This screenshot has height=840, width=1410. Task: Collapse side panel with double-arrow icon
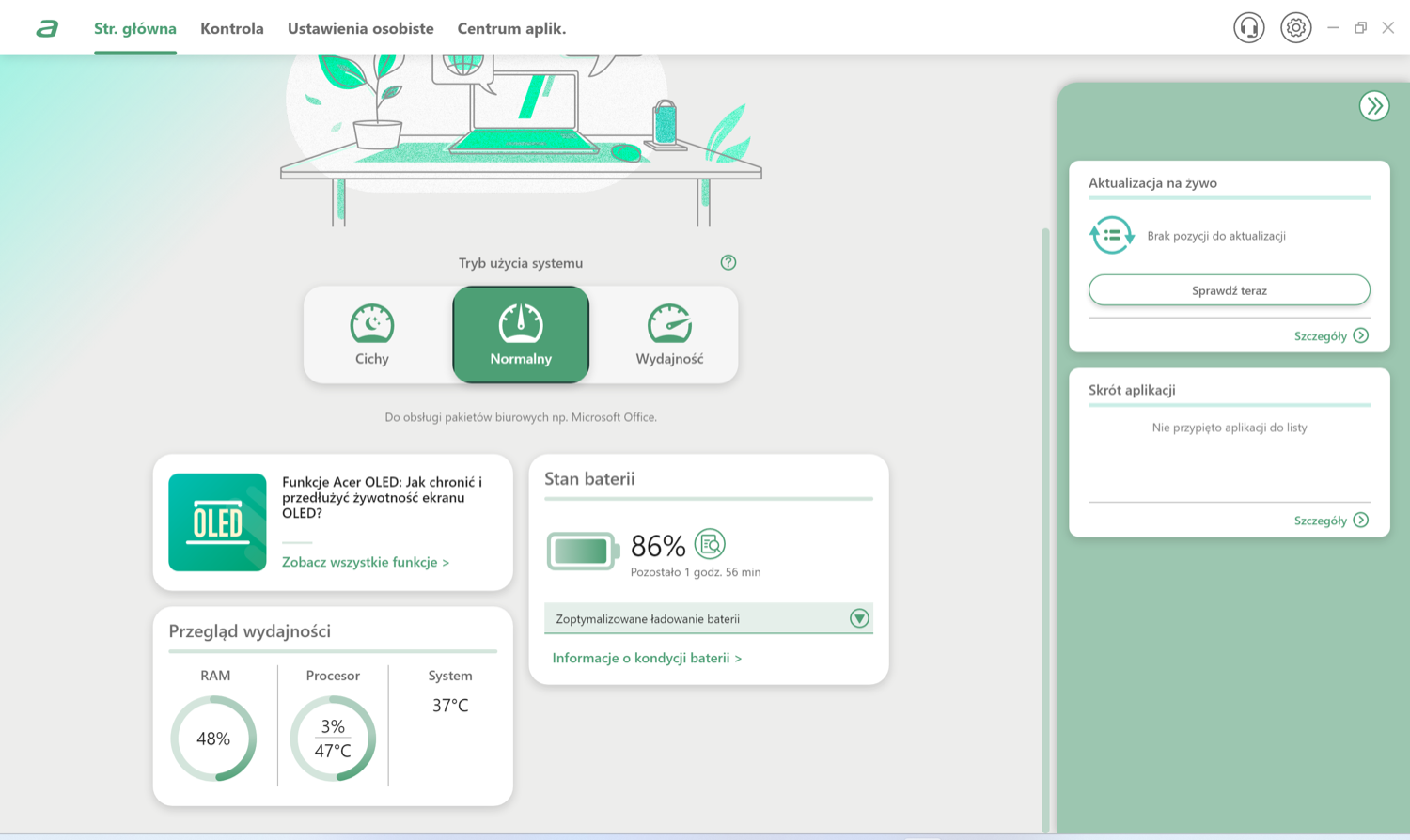tap(1374, 106)
